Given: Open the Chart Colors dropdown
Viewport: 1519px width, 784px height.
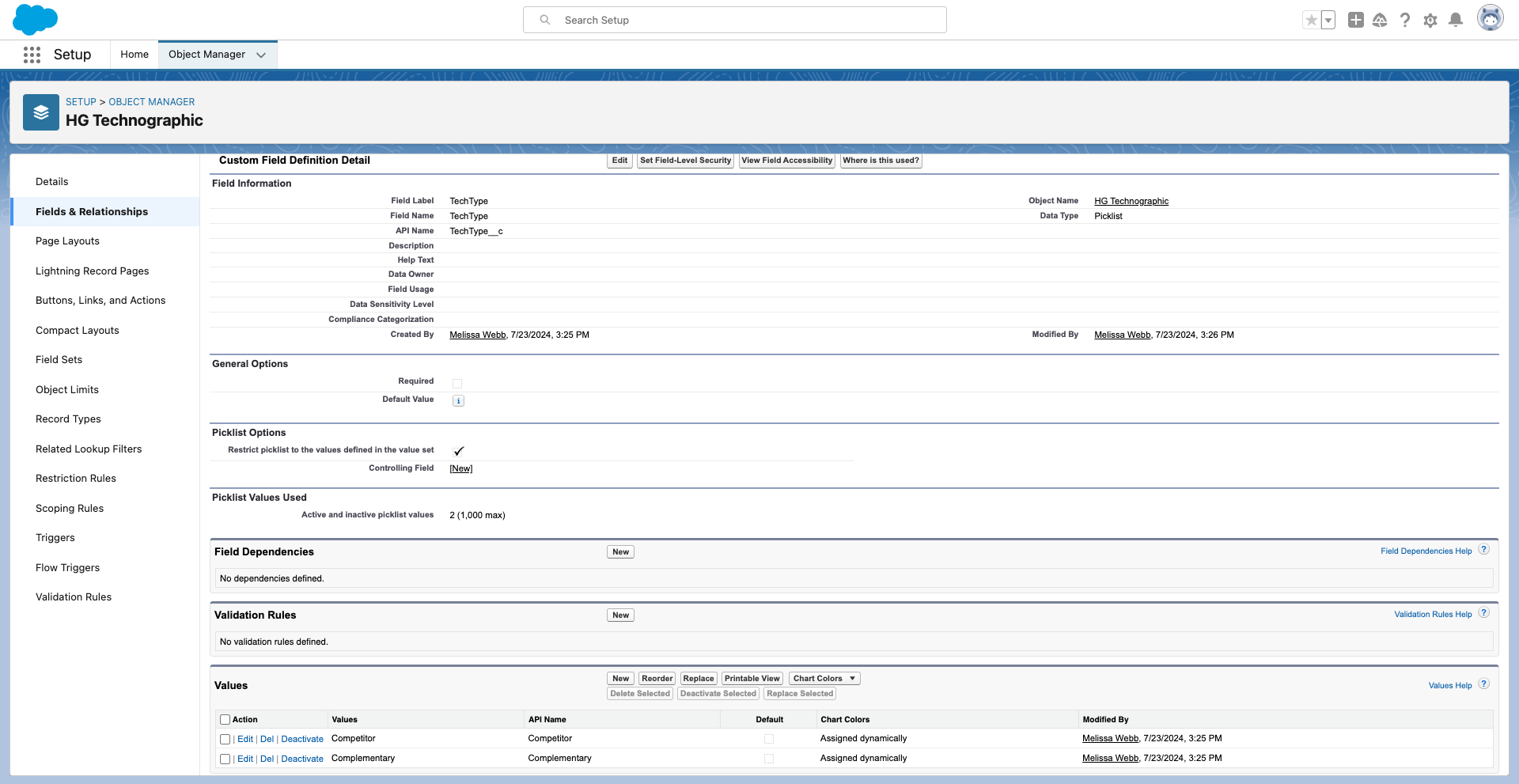Looking at the screenshot, I should coord(824,679).
